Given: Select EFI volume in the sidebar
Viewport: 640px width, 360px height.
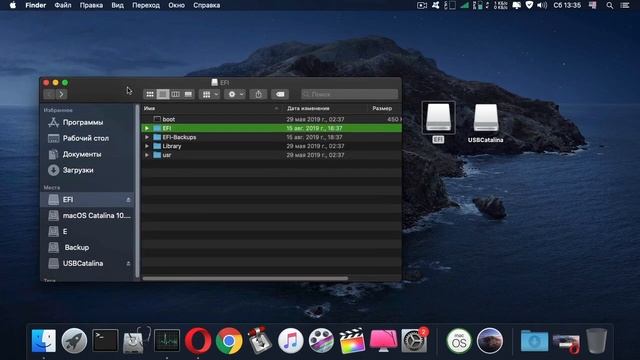Looking at the screenshot, I should click(x=87, y=200).
